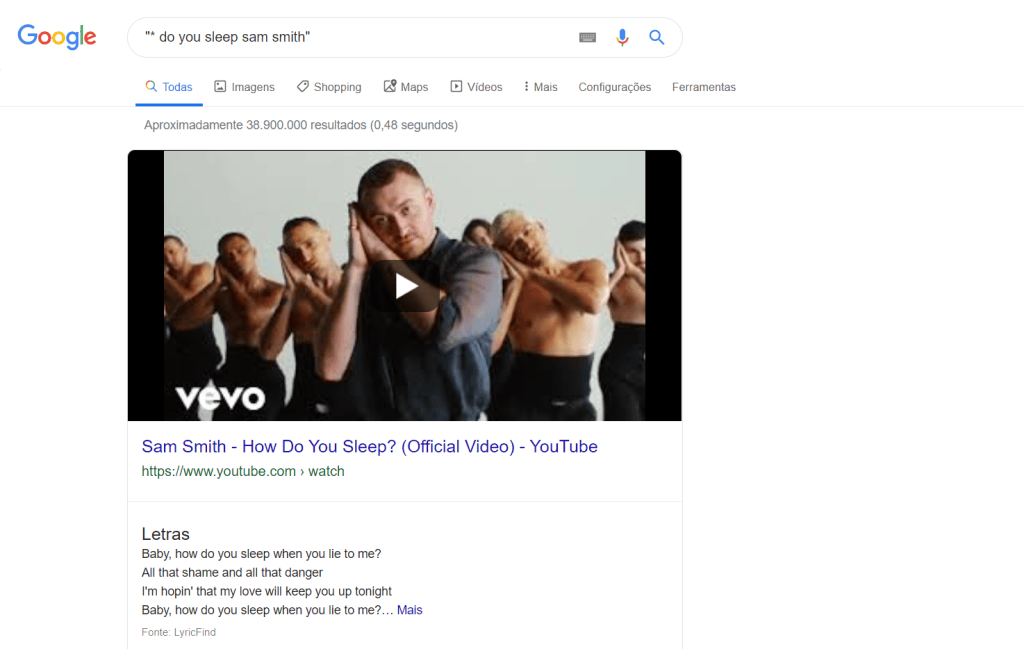Open Configurações menu
The image size is (1024, 649).
[615, 87]
